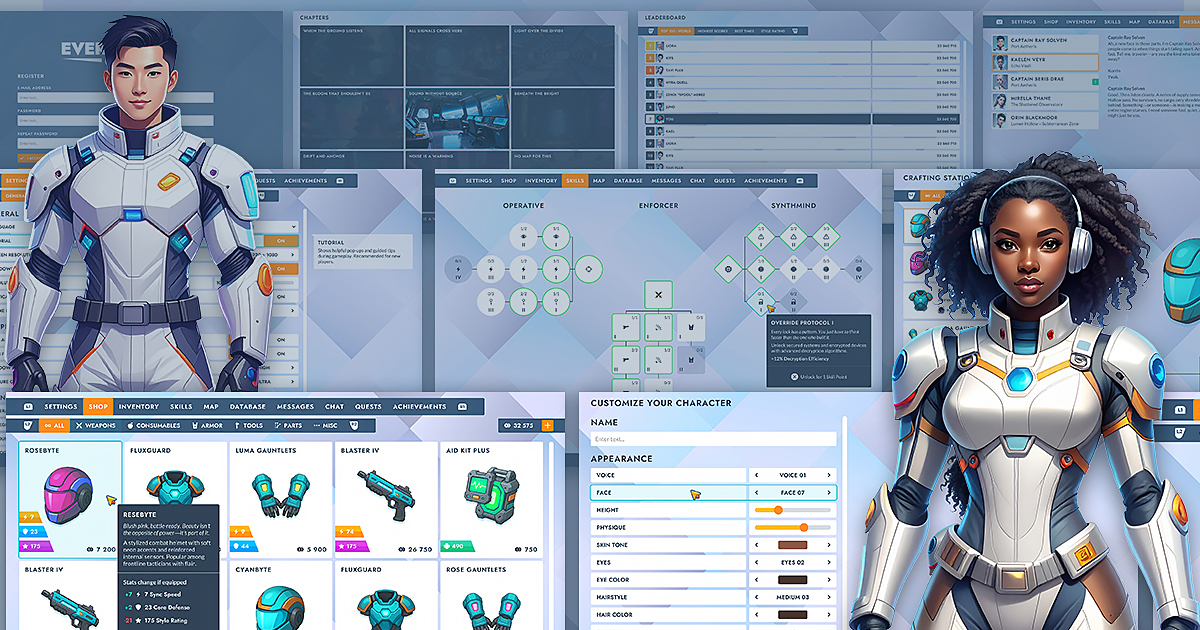Click Unlock for 1 Skill Point
This screenshot has width=1200, height=630.
pos(817,377)
